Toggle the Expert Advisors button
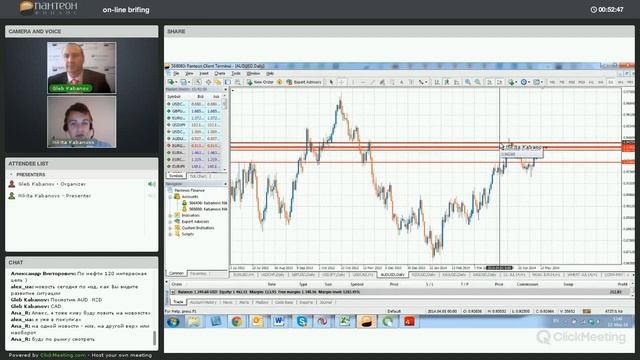The height and width of the screenshot is (360, 640). (304, 82)
